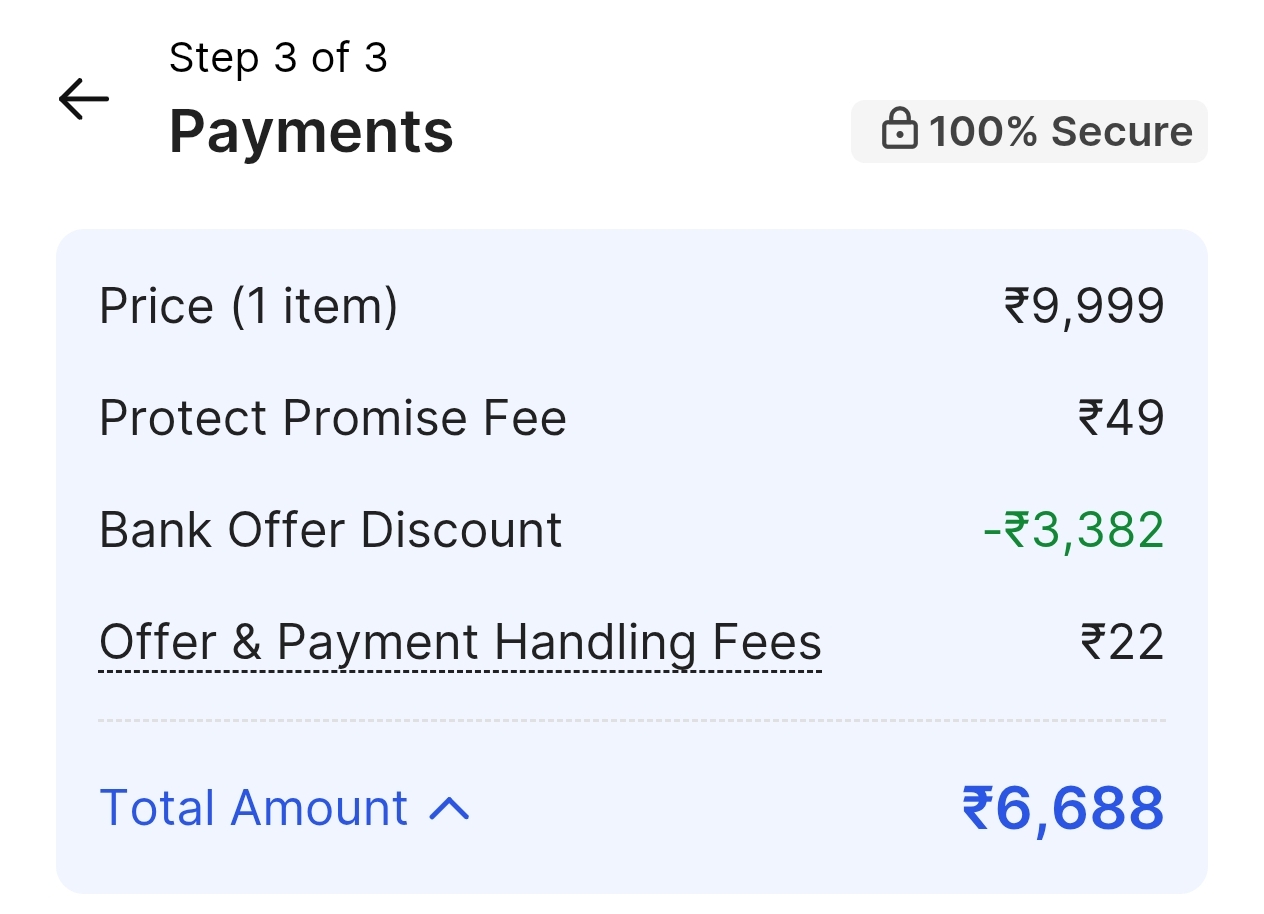Click the word Secure in the badge

point(1122,132)
